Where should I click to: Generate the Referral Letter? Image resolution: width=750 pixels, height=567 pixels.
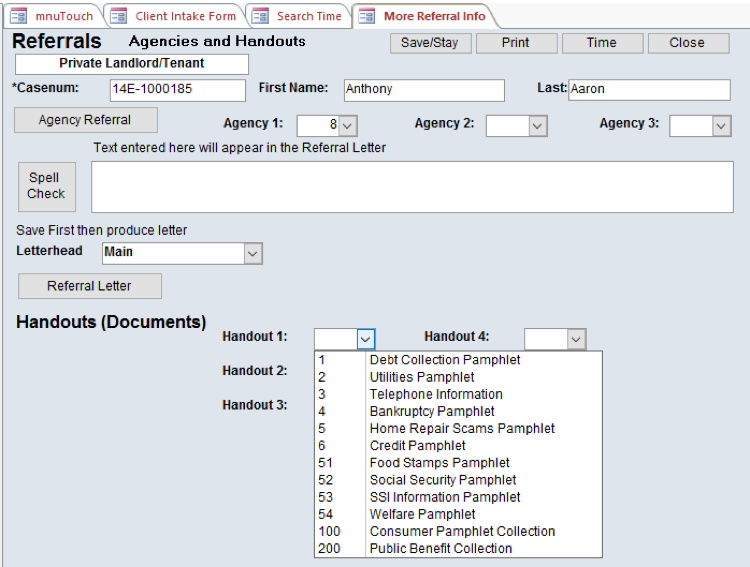coord(89,286)
